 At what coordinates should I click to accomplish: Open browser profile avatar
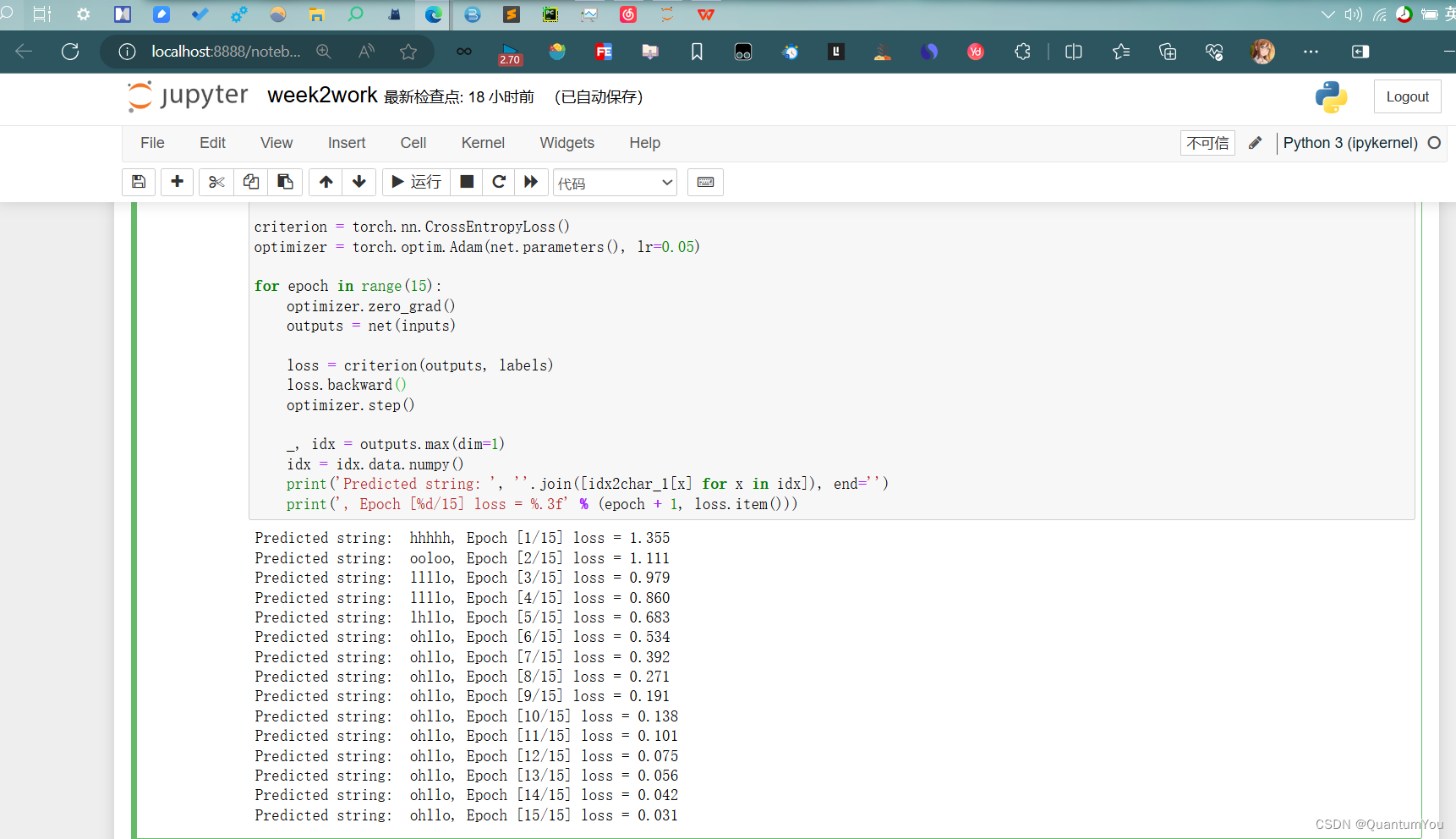click(x=1262, y=52)
